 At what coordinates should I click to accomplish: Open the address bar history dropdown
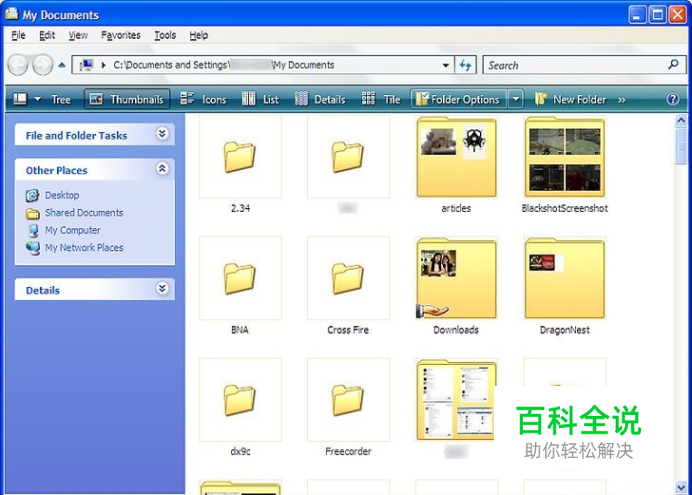click(x=446, y=65)
